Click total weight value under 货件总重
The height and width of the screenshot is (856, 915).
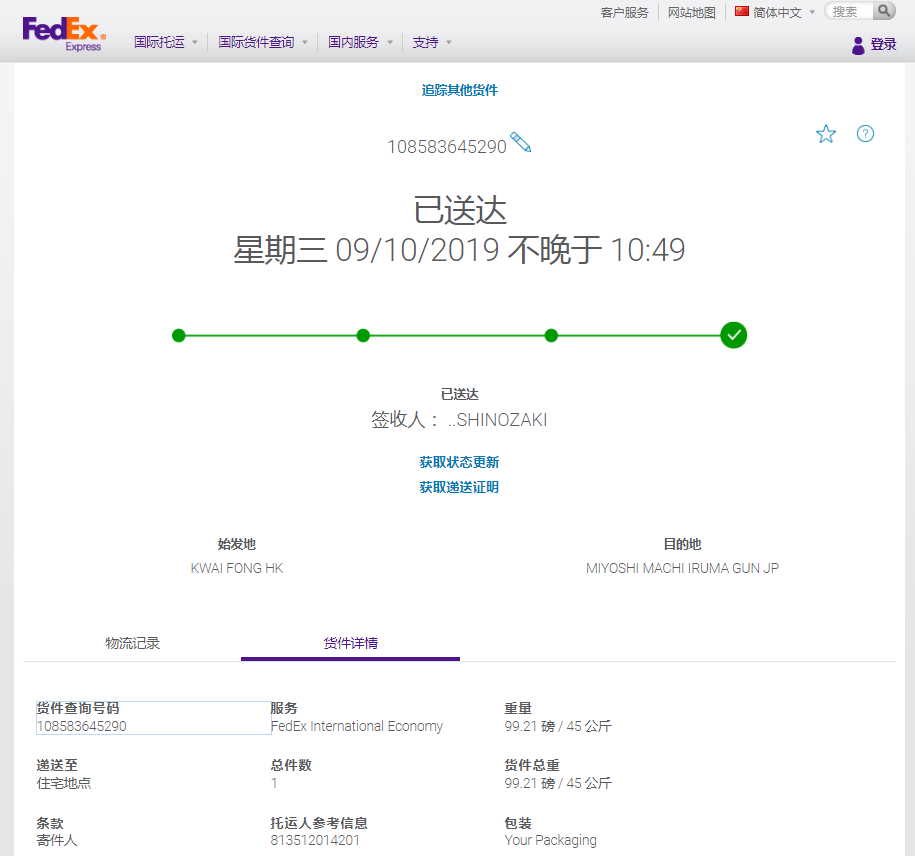pos(558,783)
